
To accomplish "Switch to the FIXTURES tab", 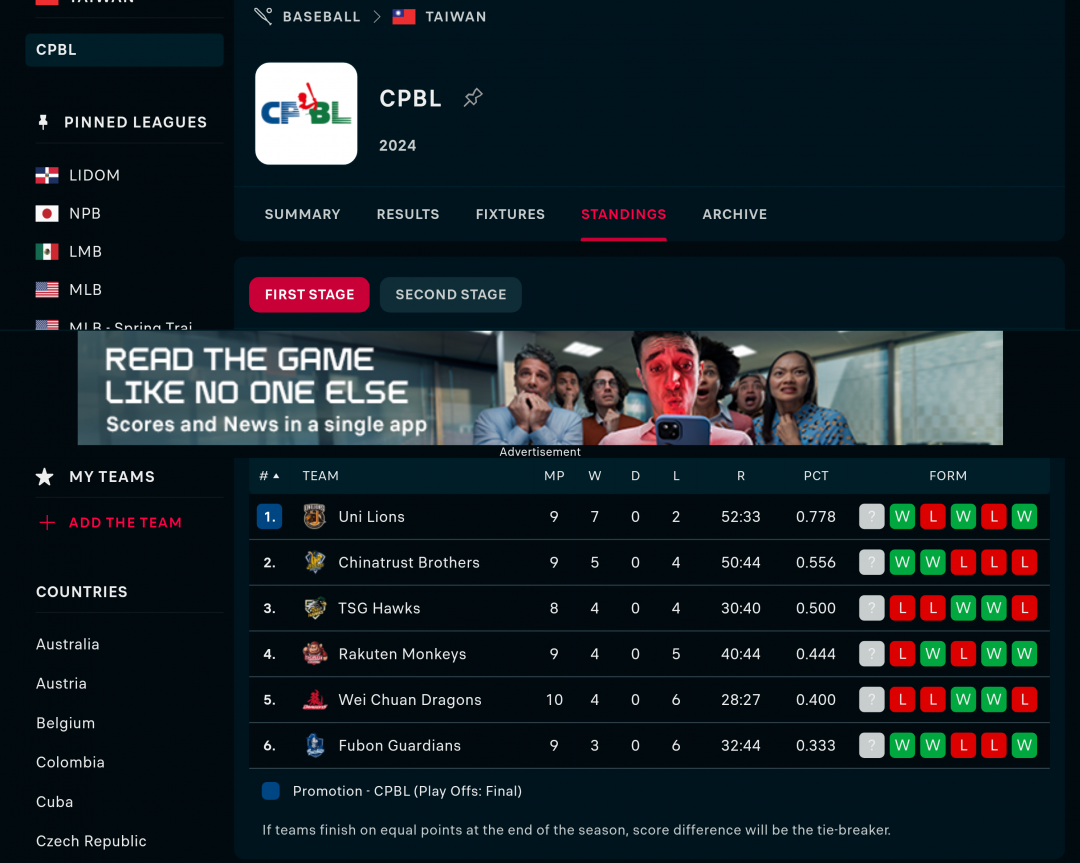I will click(x=510, y=214).
